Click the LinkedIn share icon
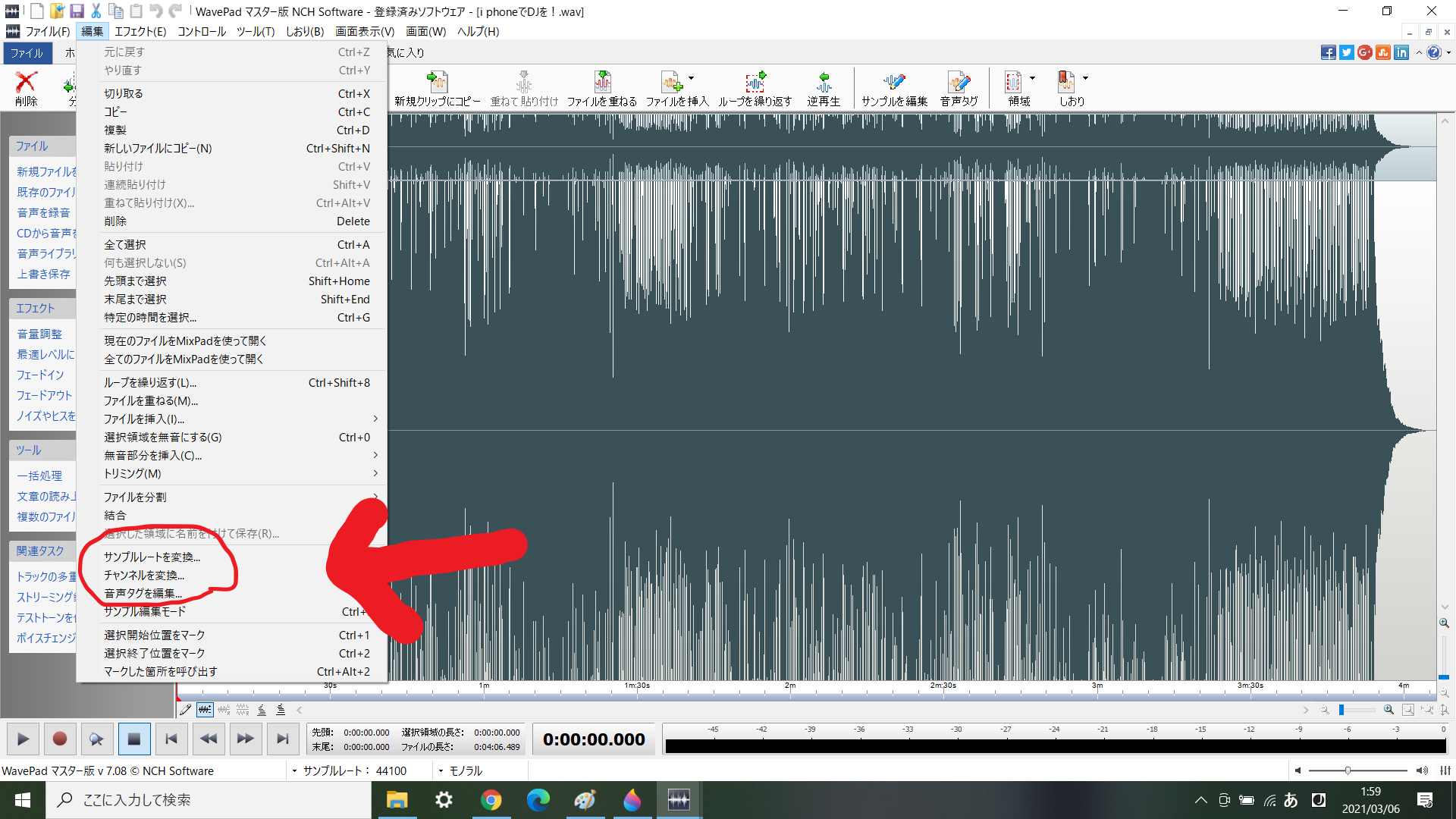The image size is (1456, 819). coord(1401,52)
